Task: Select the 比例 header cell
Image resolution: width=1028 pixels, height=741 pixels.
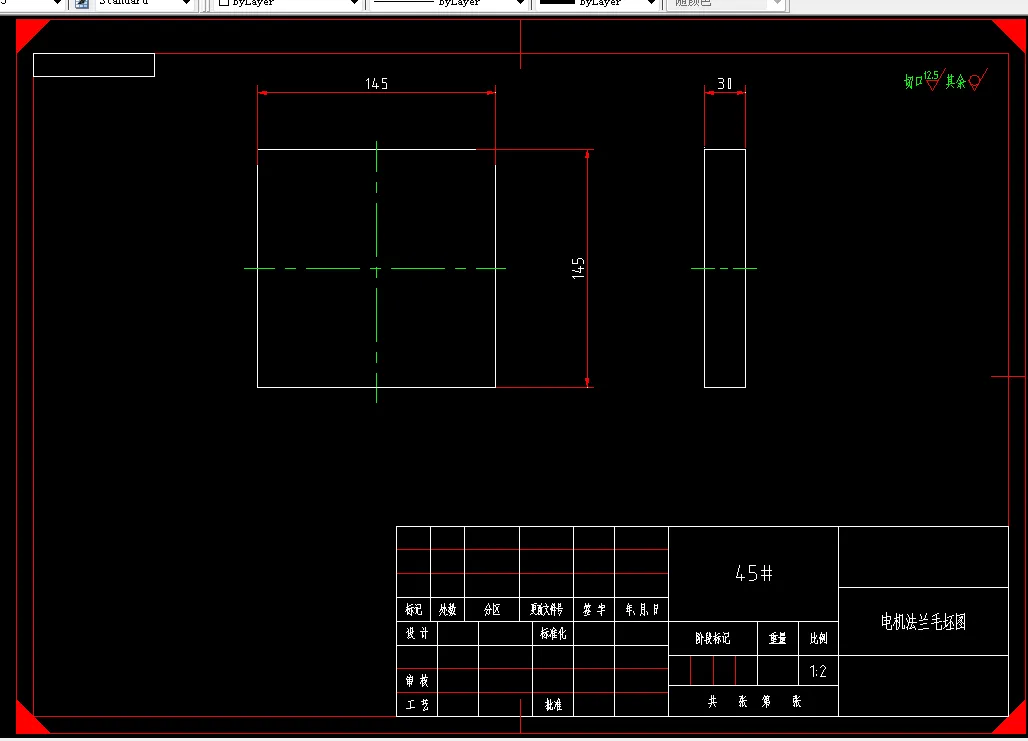Action: point(818,638)
